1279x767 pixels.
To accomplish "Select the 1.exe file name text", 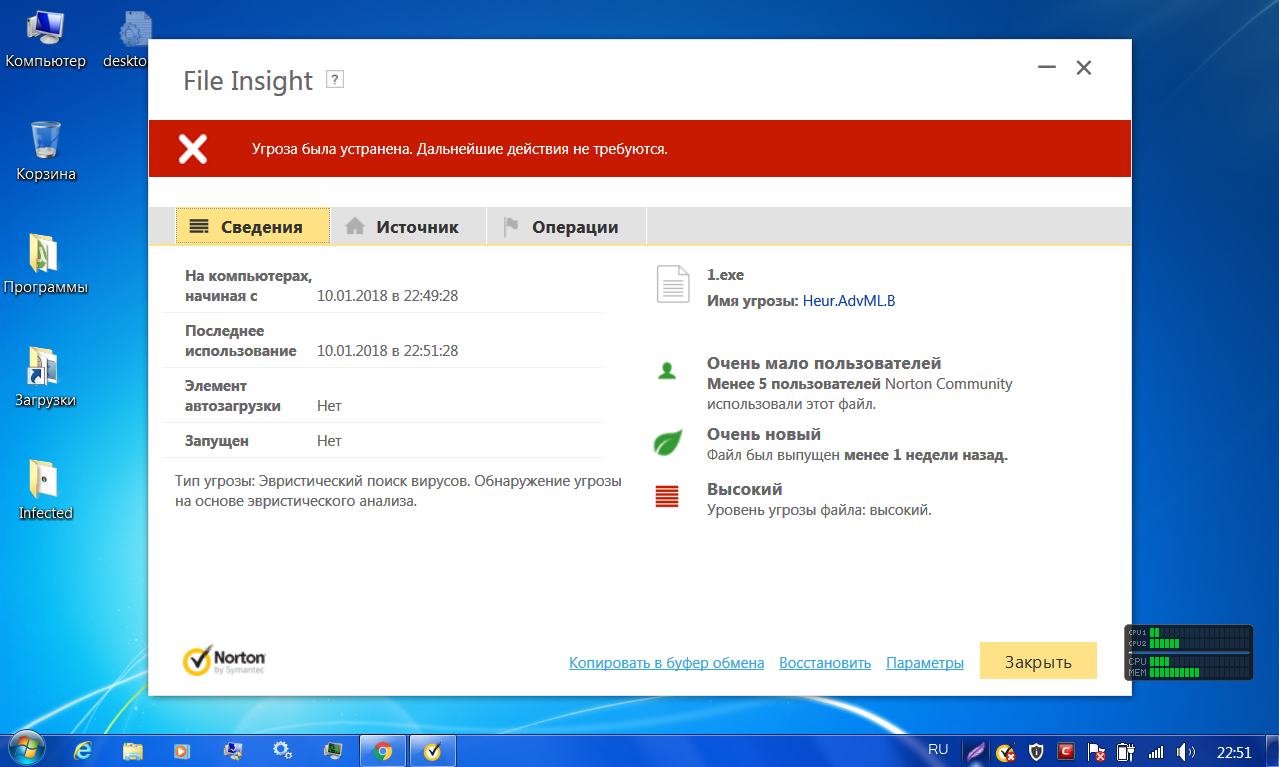I will (725, 275).
